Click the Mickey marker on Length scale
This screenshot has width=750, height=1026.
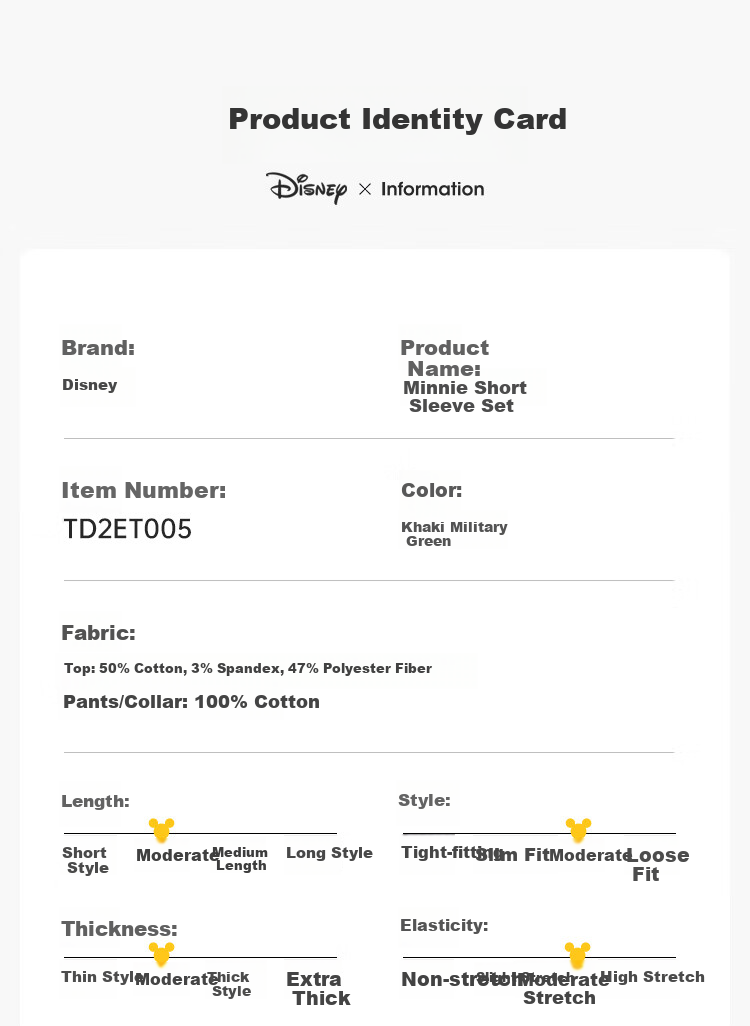161,830
